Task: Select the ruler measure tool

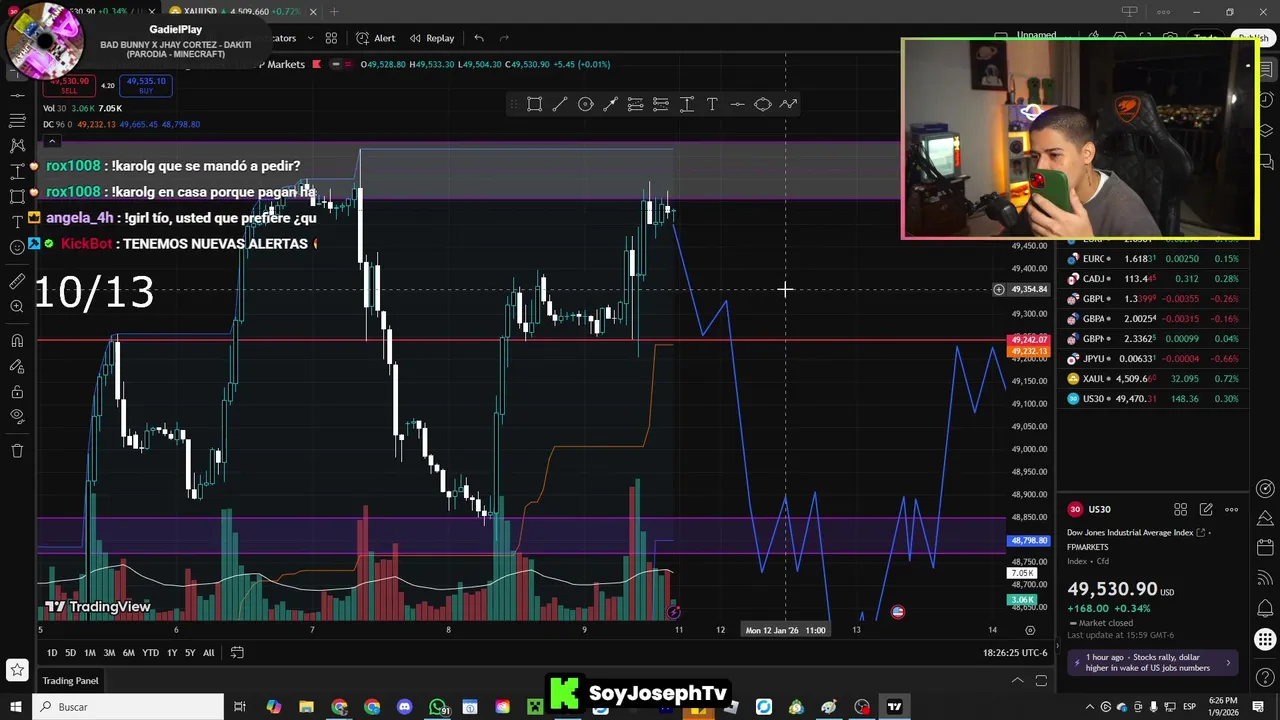Action: pyautogui.click(x=17, y=282)
